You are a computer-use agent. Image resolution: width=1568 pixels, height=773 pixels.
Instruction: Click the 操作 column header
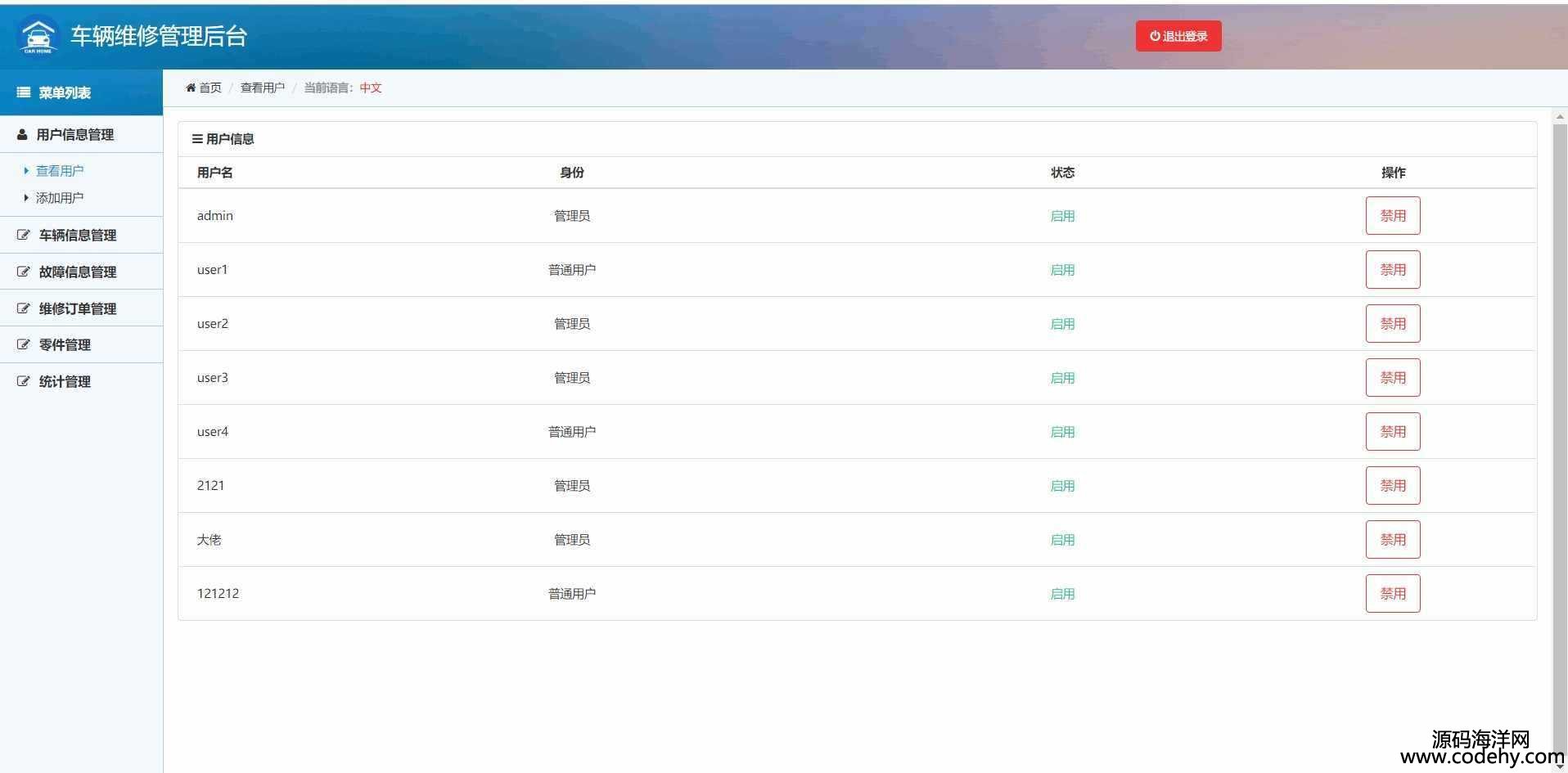[1393, 173]
